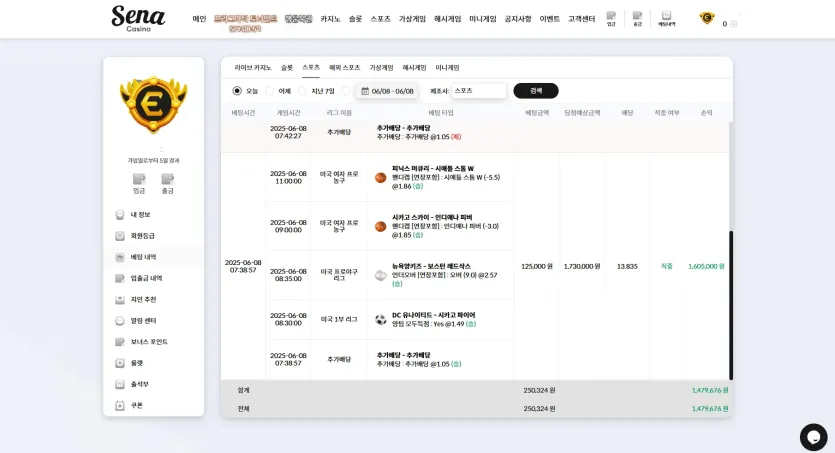The height and width of the screenshot is (453, 835).
Task: Open the 베팅내역 icon in top header
Action: click(666, 19)
